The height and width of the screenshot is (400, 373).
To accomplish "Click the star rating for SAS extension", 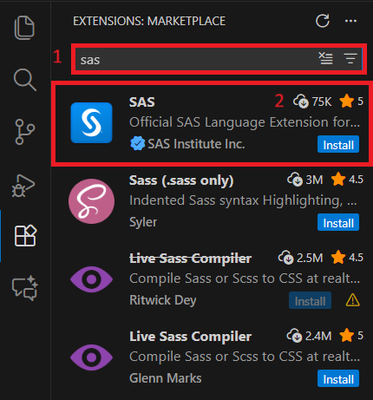I will tap(351, 101).
